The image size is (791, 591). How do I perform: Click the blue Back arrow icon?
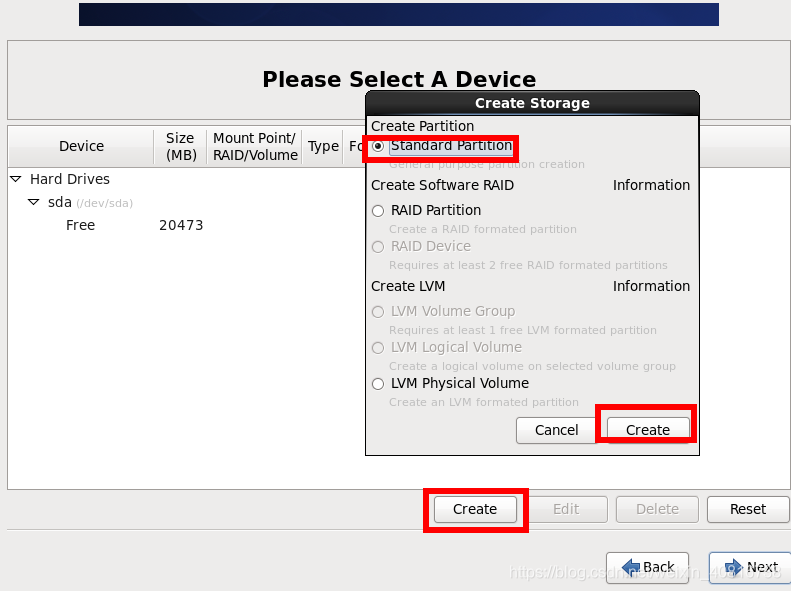(x=631, y=567)
